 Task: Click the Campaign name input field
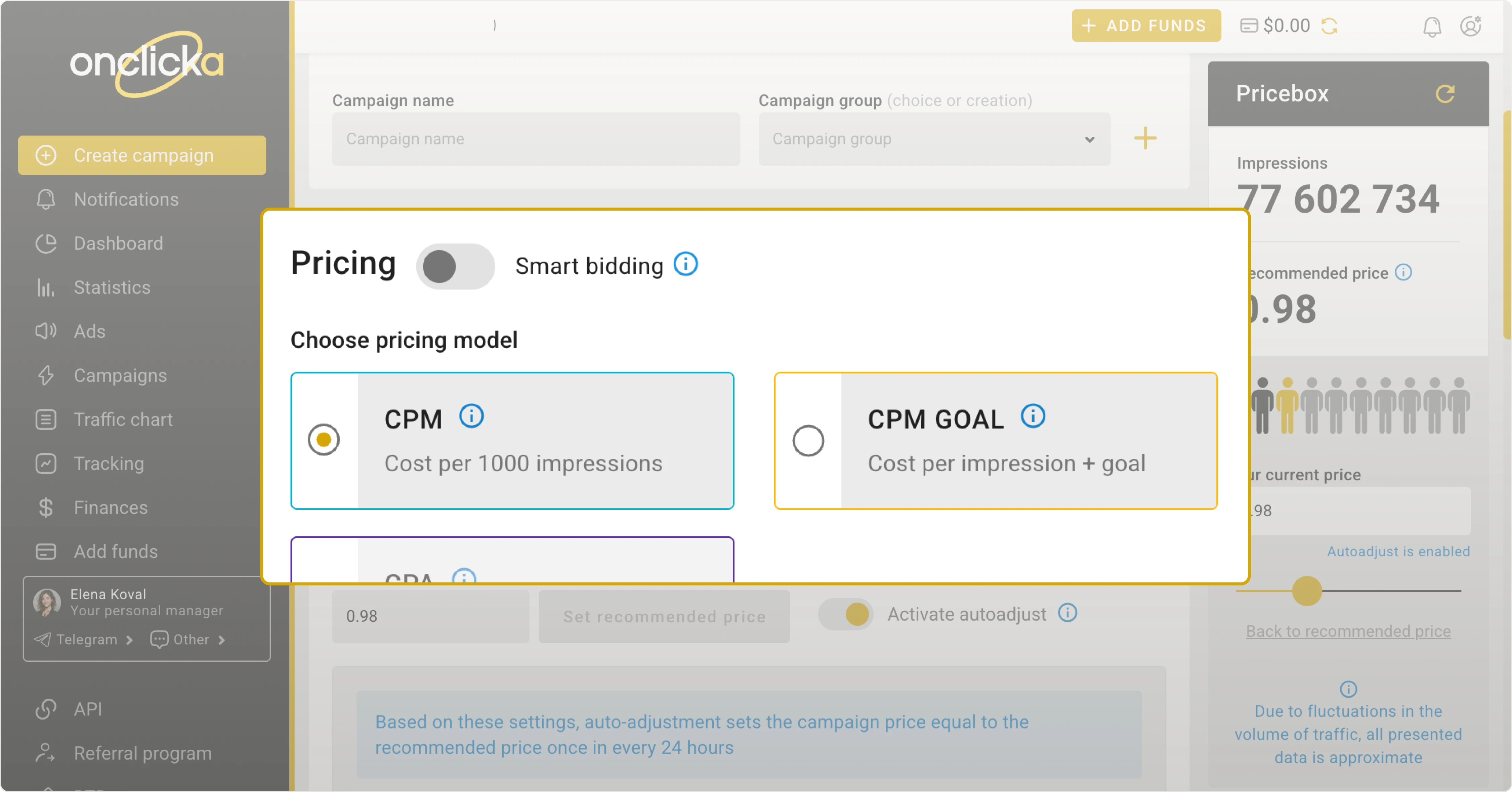coord(536,139)
